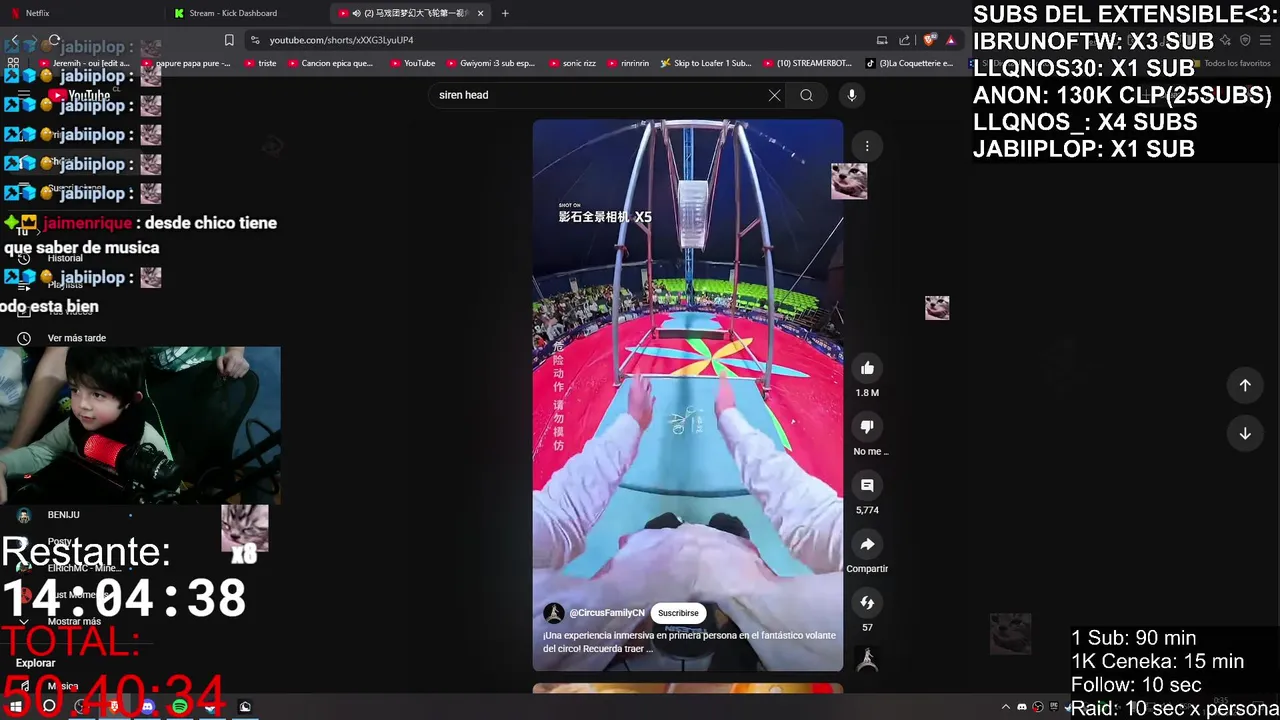Subscribe to CircusFamilyCN via Suscribirse
Image resolution: width=1280 pixels, height=720 pixels.
click(678, 613)
